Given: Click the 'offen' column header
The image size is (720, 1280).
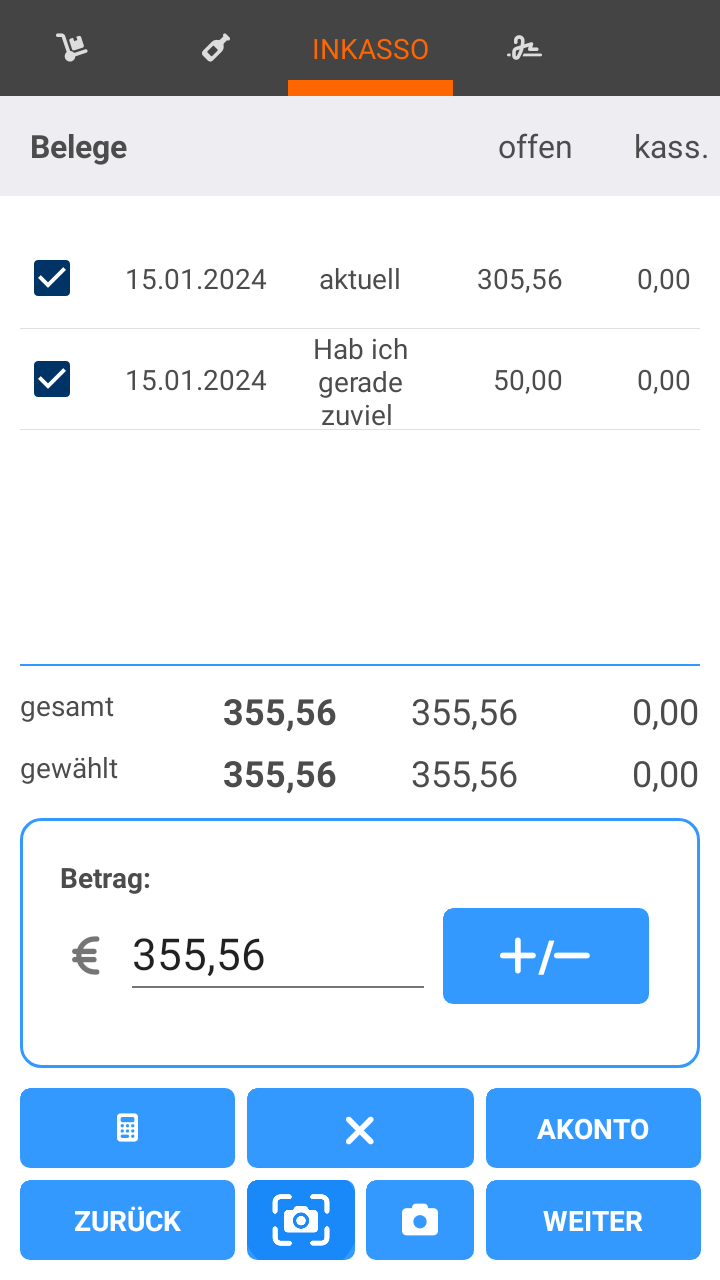Looking at the screenshot, I should coord(535,148).
